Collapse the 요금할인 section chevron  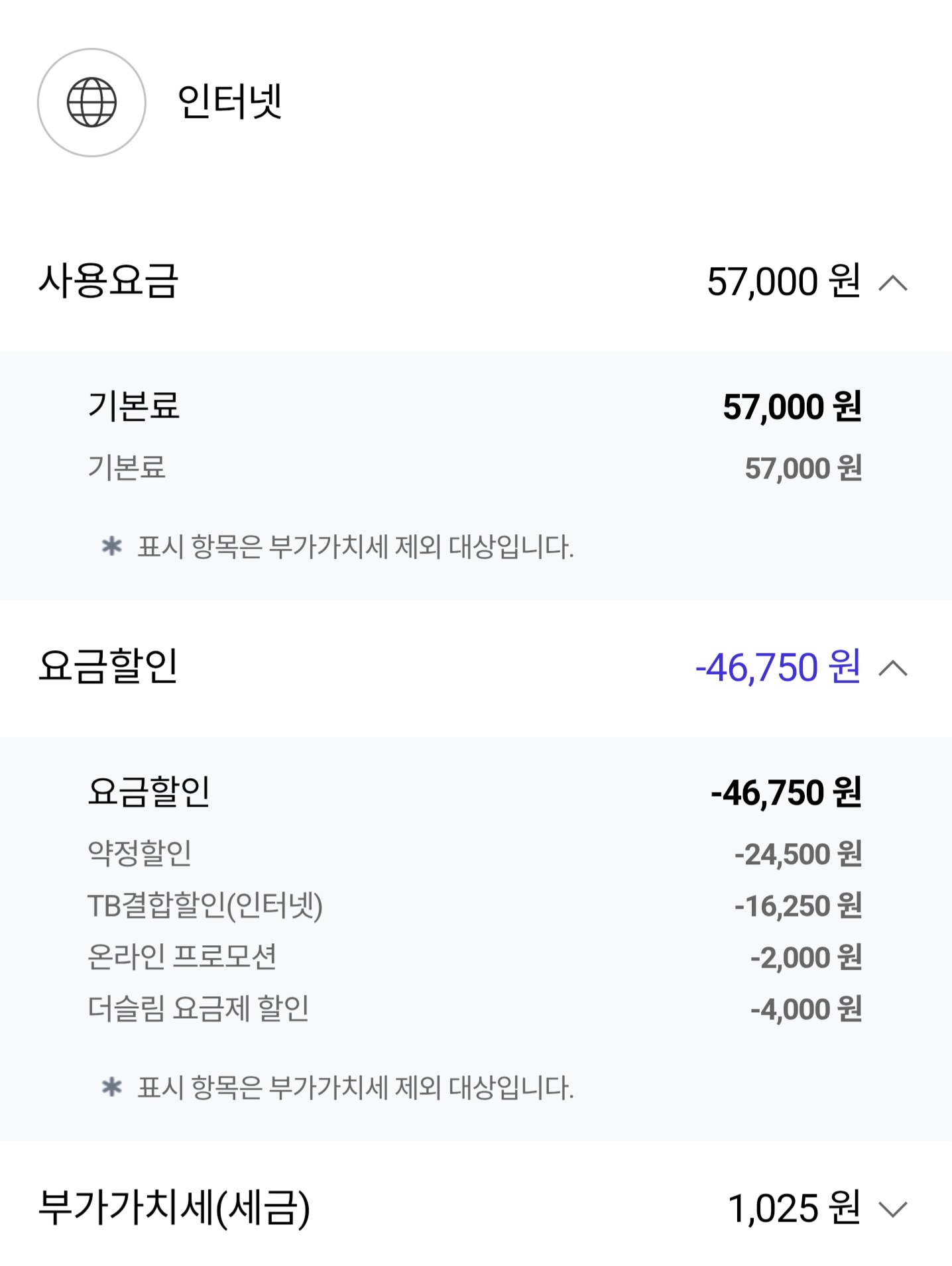pos(892,668)
